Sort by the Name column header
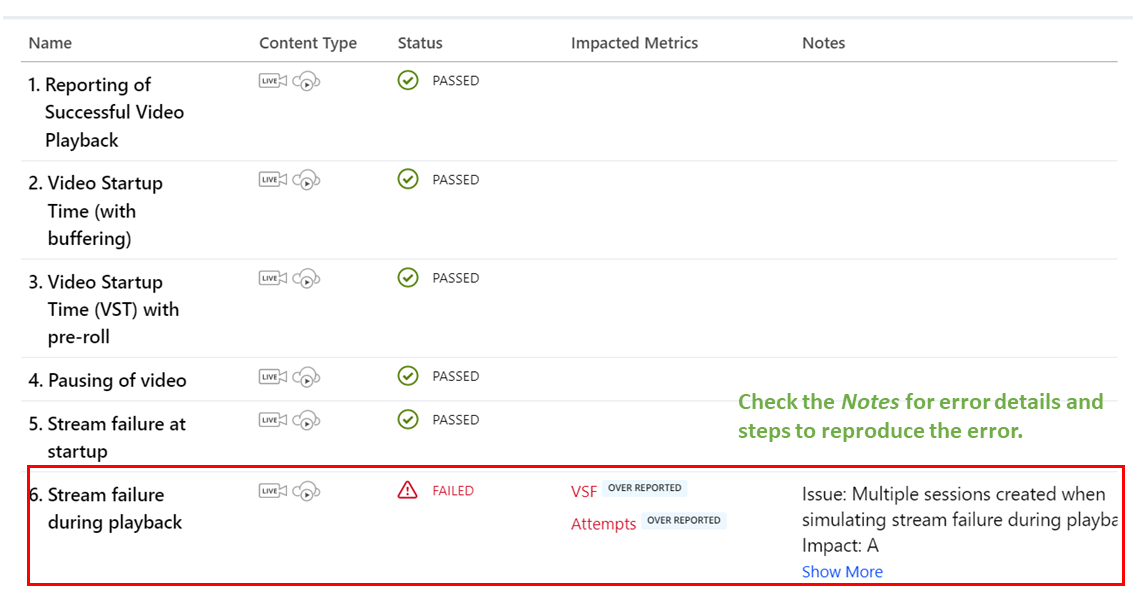 click(50, 43)
